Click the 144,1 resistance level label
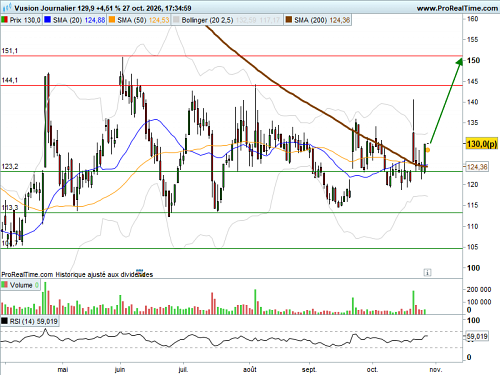The image size is (500, 375). [10, 80]
